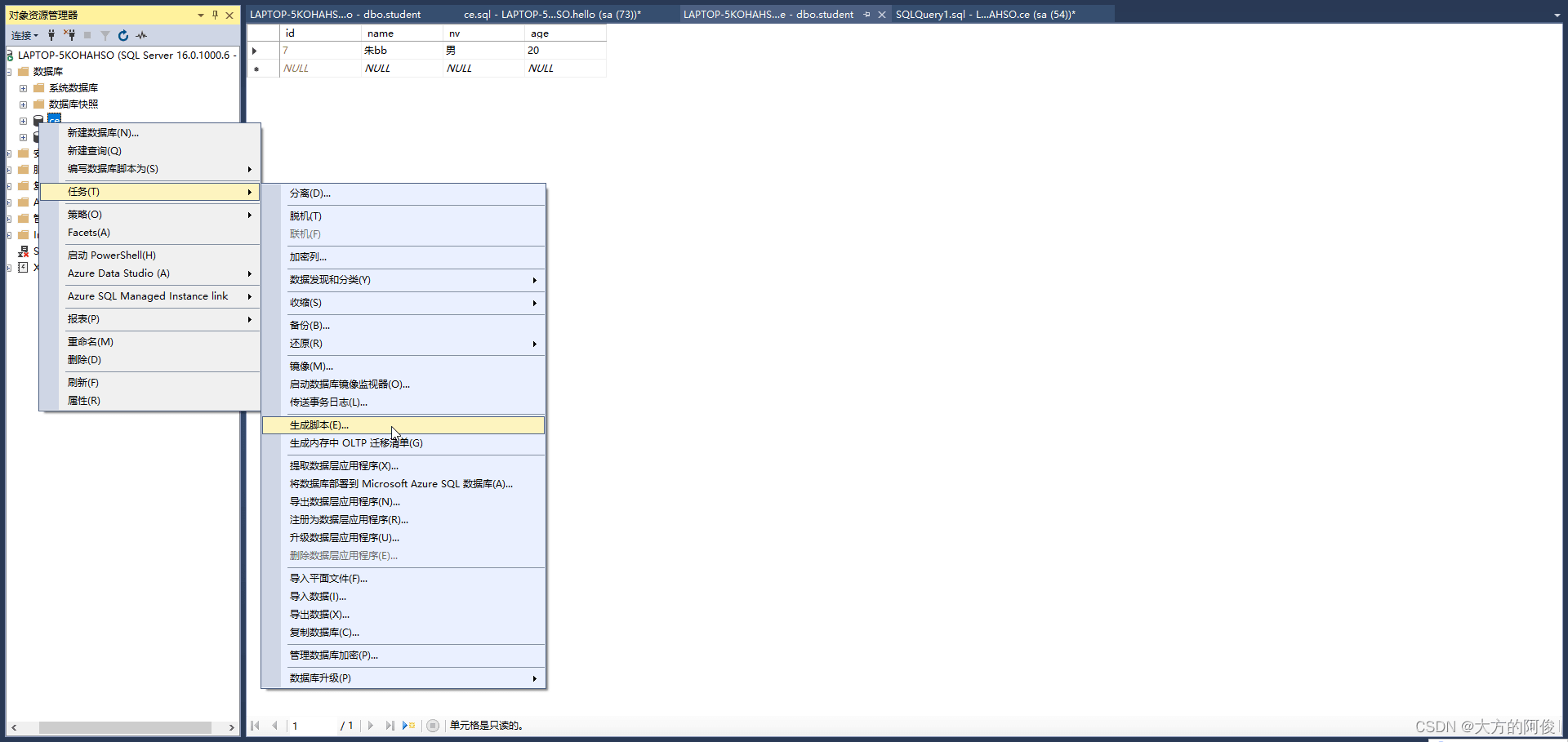Choose 备份(B)... in the tasks menu
Screen dimensions: 1568x742
coord(310,326)
